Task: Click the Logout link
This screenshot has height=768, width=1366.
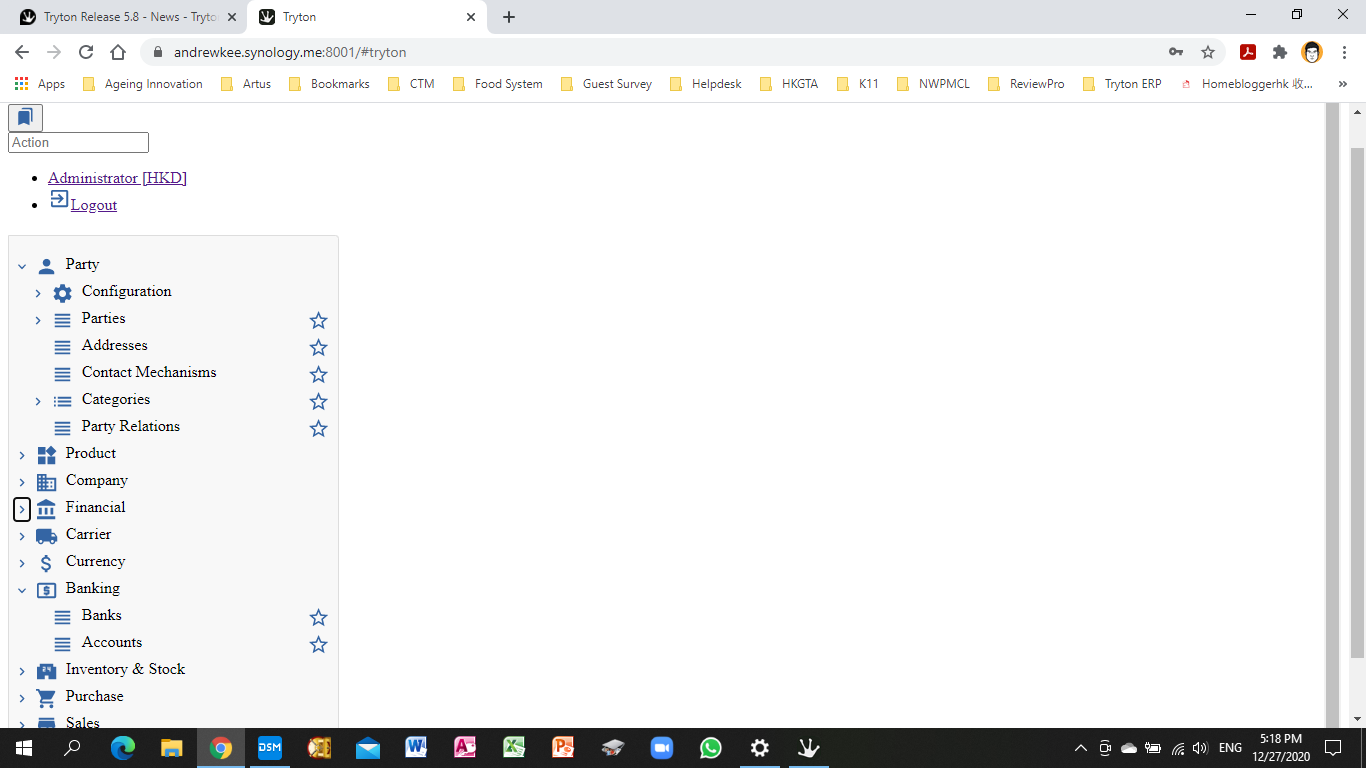Action: (94, 205)
